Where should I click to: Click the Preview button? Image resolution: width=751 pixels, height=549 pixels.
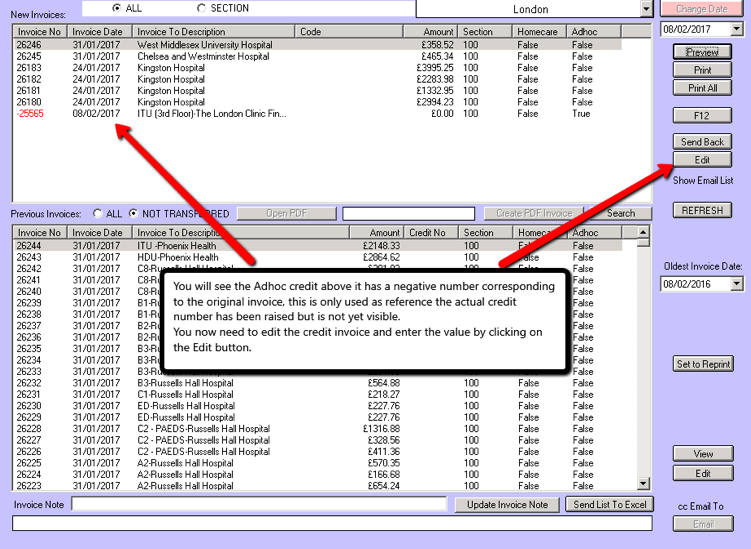click(x=702, y=52)
